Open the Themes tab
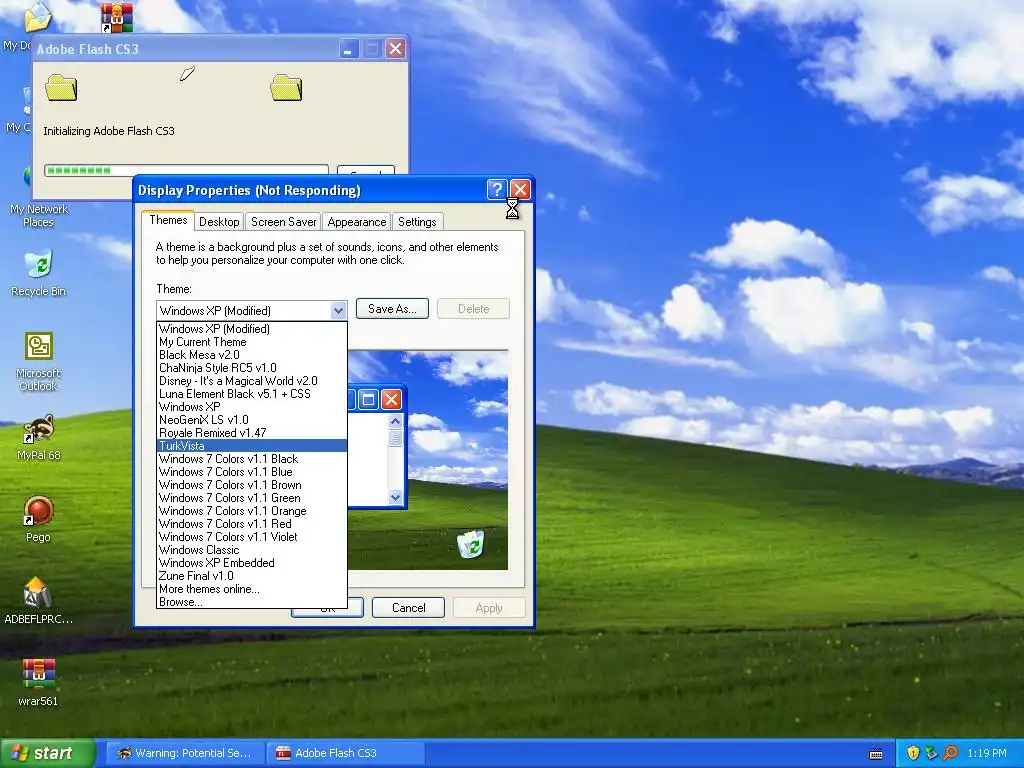Image resolution: width=1024 pixels, height=768 pixels. pos(168,220)
